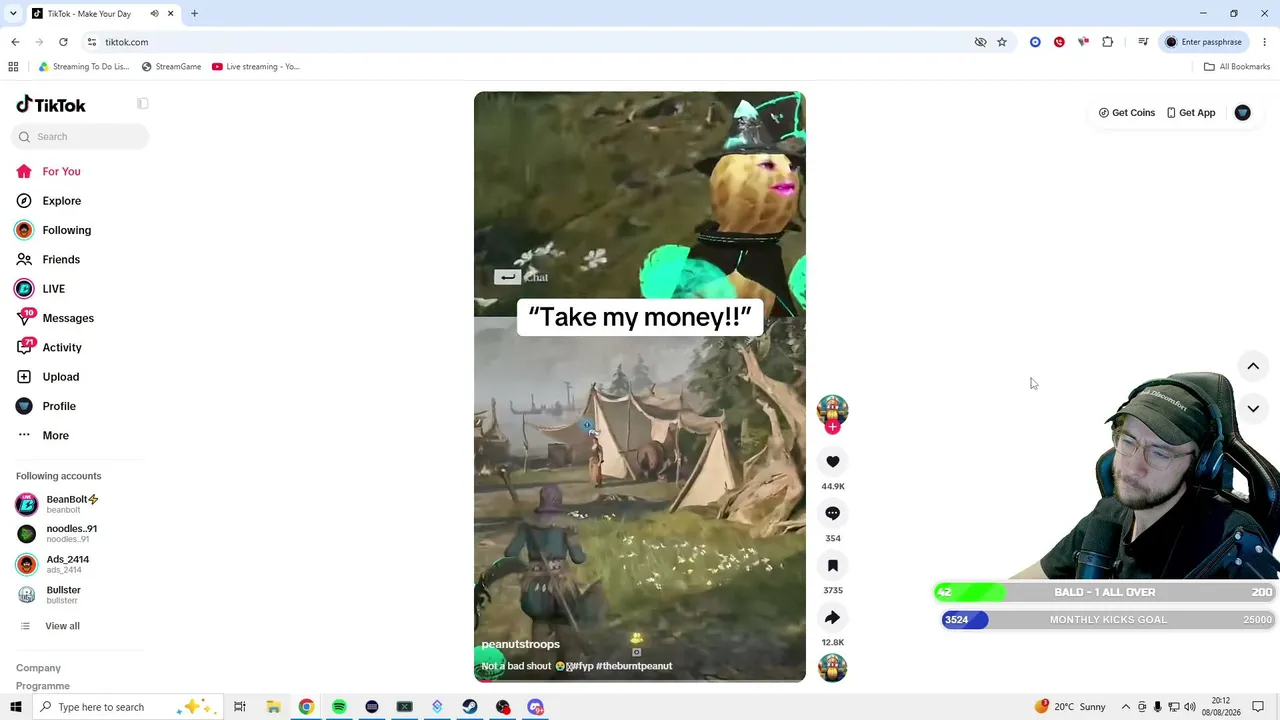This screenshot has width=1280, height=720.
Task: Like the peanutstroops video with the heart
Action: (x=832, y=462)
